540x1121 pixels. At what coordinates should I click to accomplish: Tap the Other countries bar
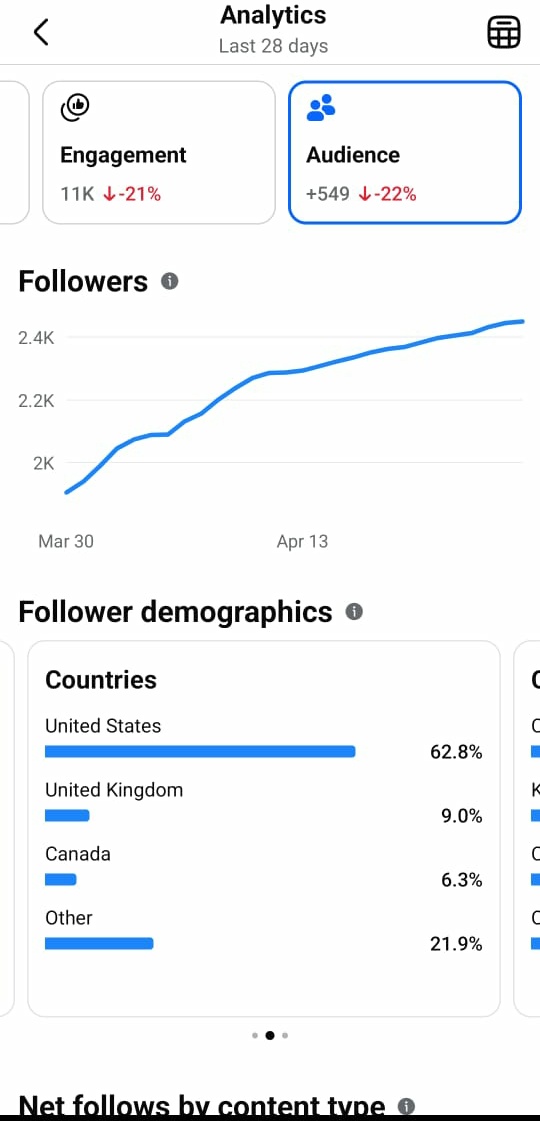[99, 944]
